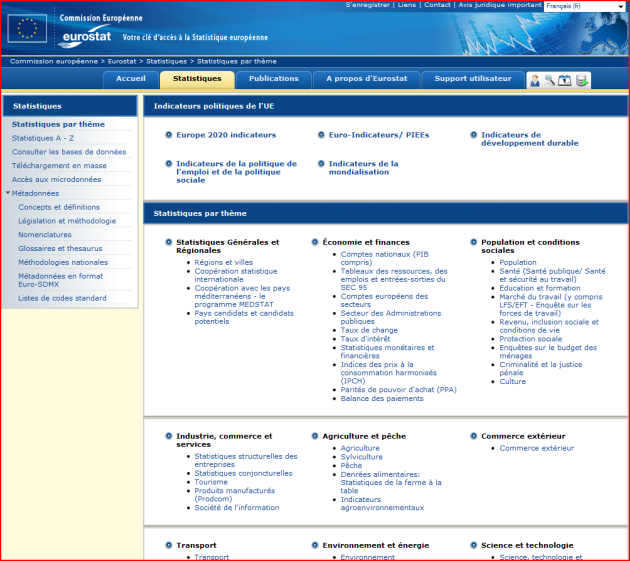Click the Liens link in header
630x561 pixels.
click(407, 5)
